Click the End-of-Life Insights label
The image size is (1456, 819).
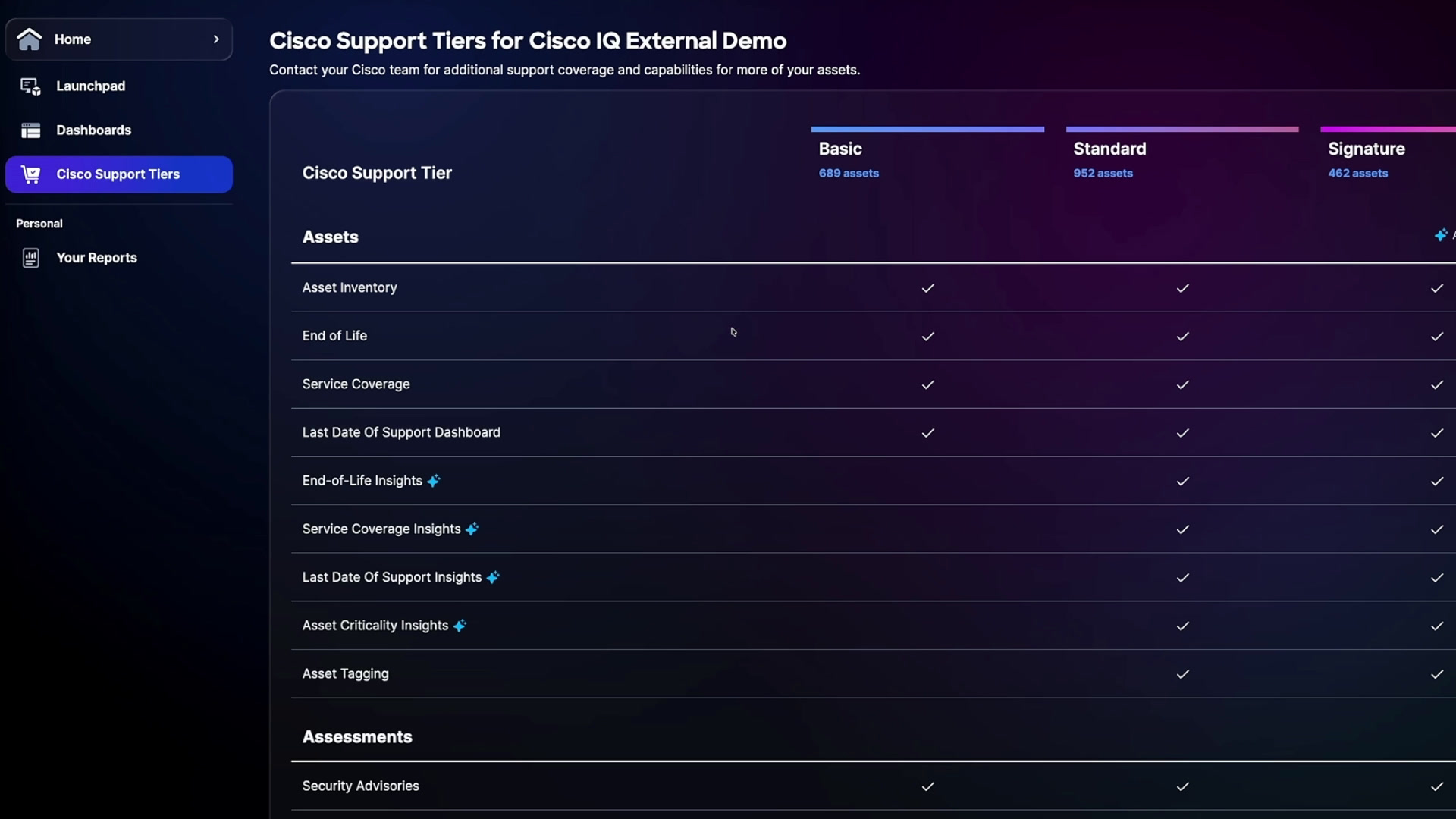tap(362, 481)
